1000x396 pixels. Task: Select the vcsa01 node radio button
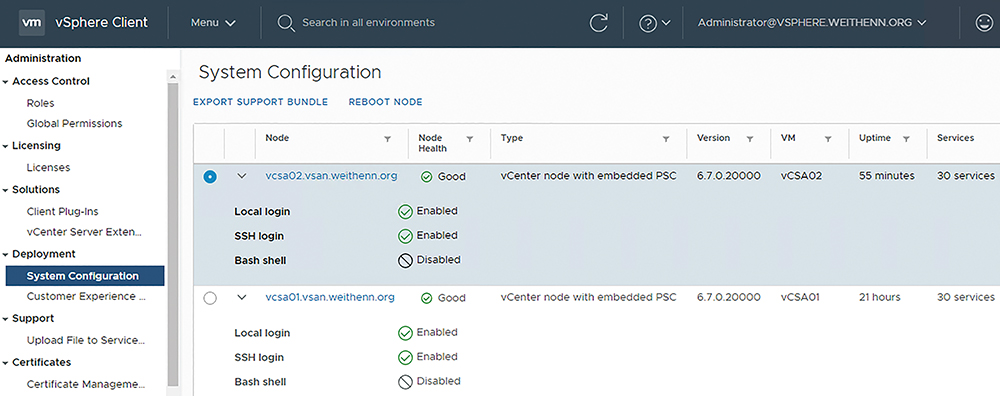(210, 298)
